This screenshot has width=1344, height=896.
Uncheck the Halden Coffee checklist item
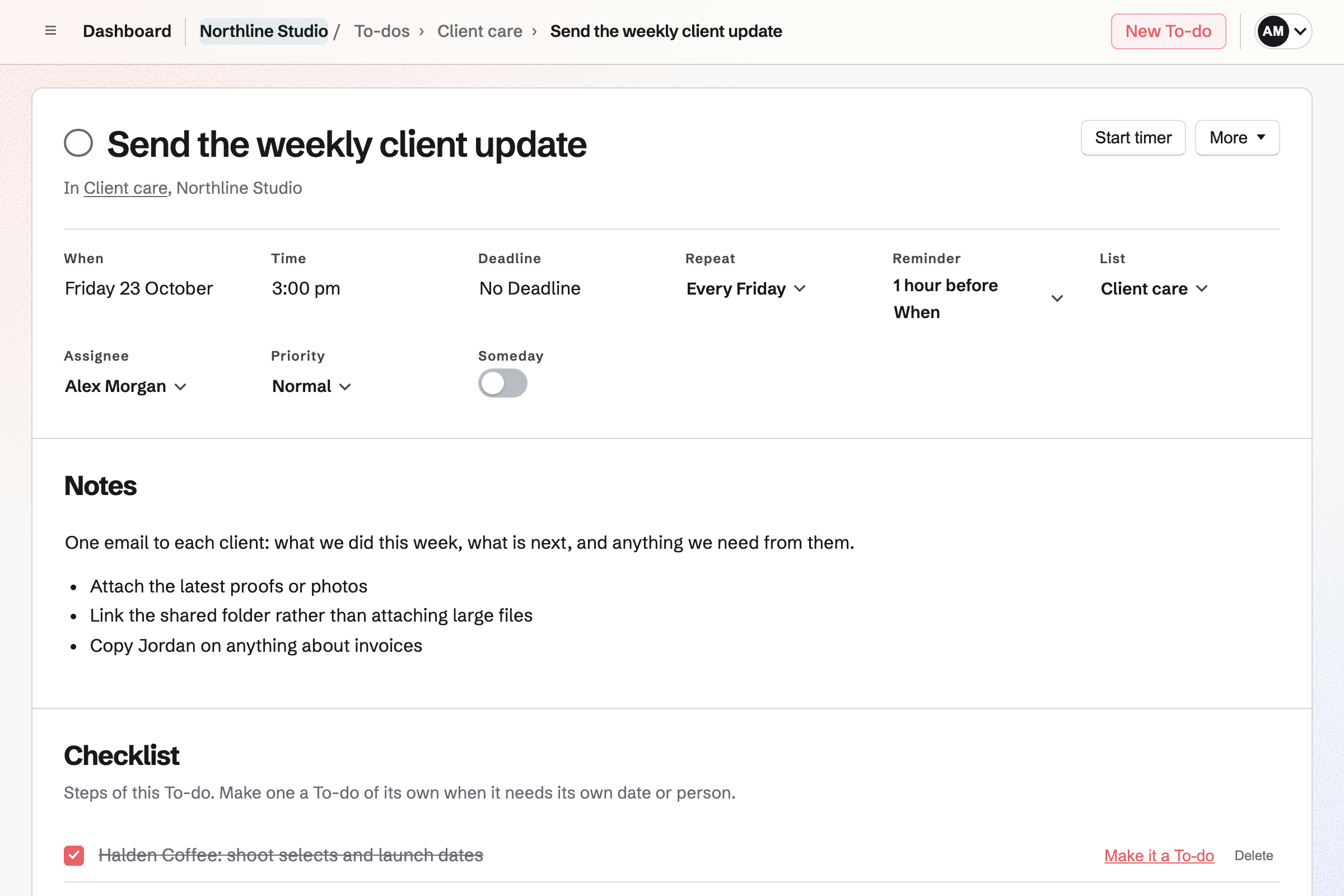74,856
